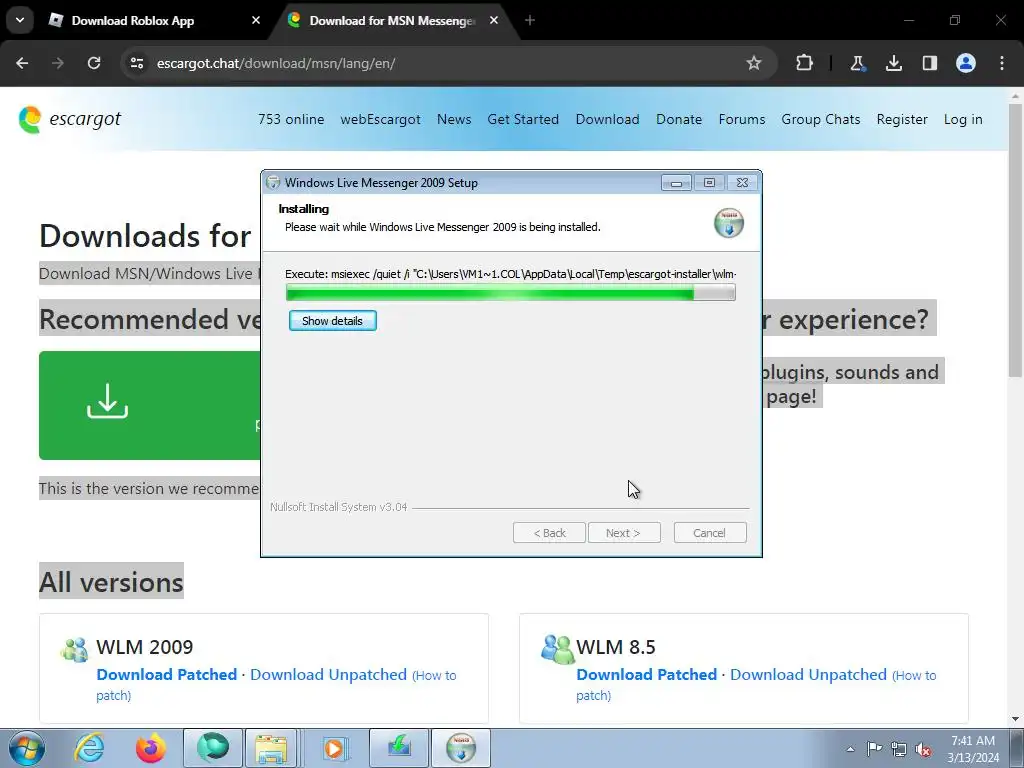The height and width of the screenshot is (768, 1024).
Task: Launch Internet Explorer from taskbar
Action: 88,748
